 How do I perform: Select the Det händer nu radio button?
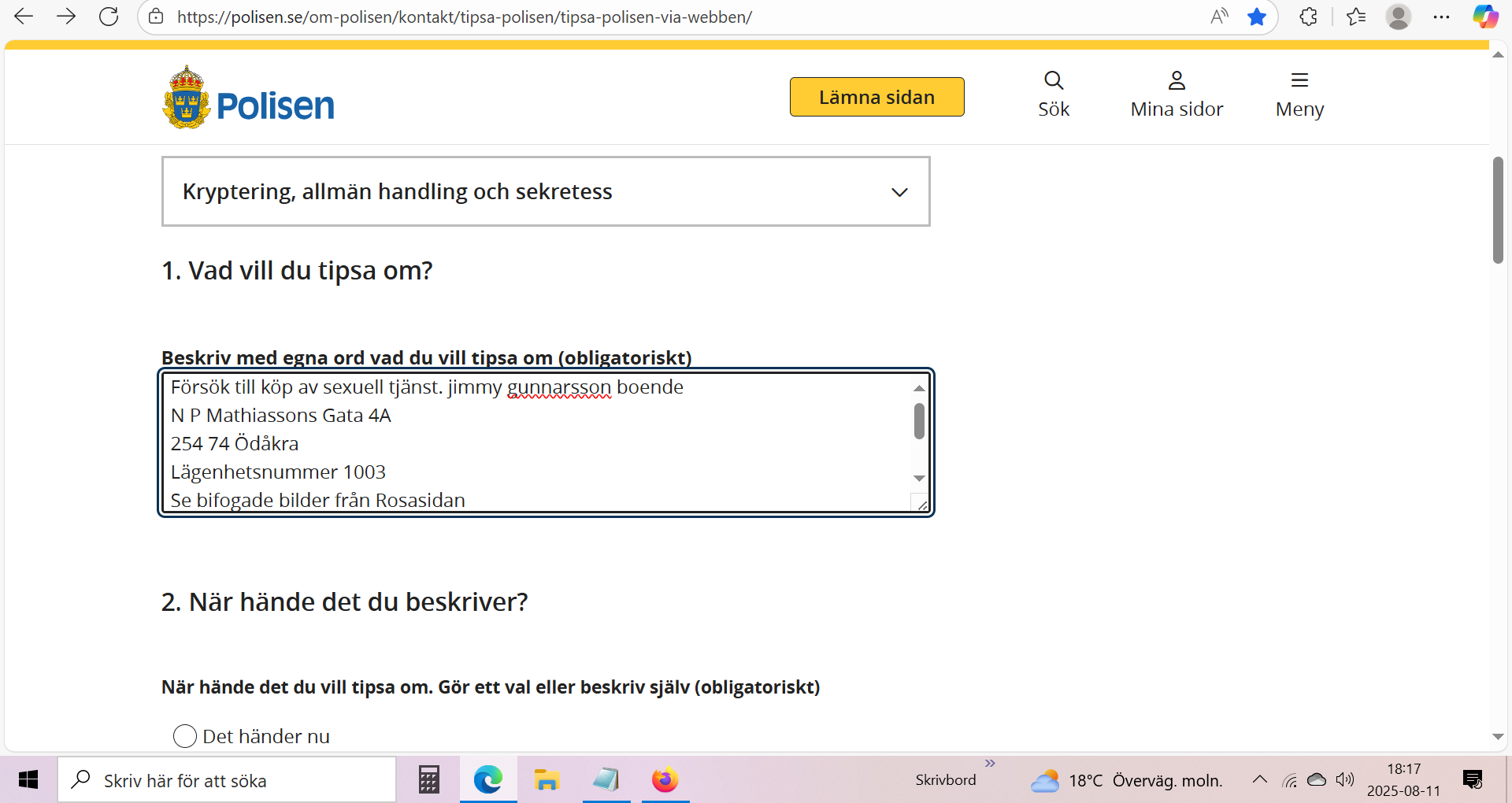point(184,736)
